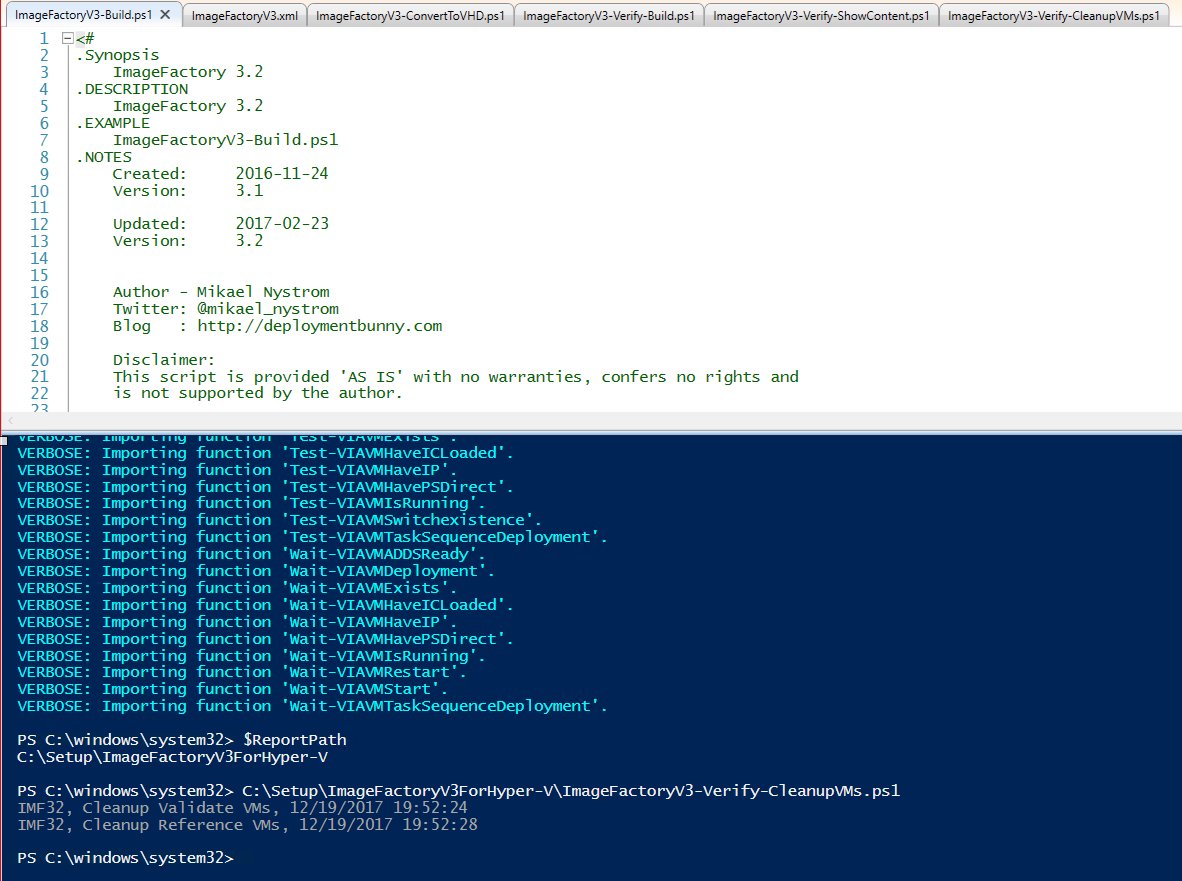Close the ImageFactoryV3-Build.ps1 tab
The image size is (1182, 881).
166,15
